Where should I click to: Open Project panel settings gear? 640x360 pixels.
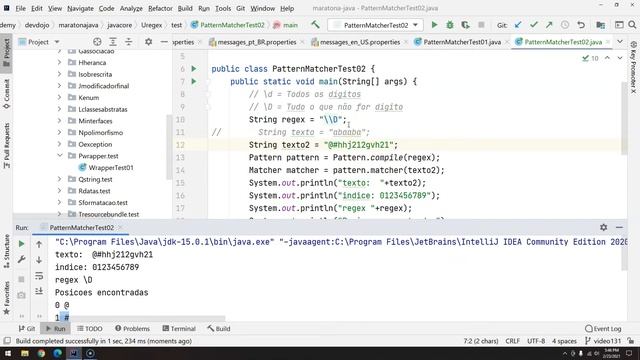[x=149, y=42]
